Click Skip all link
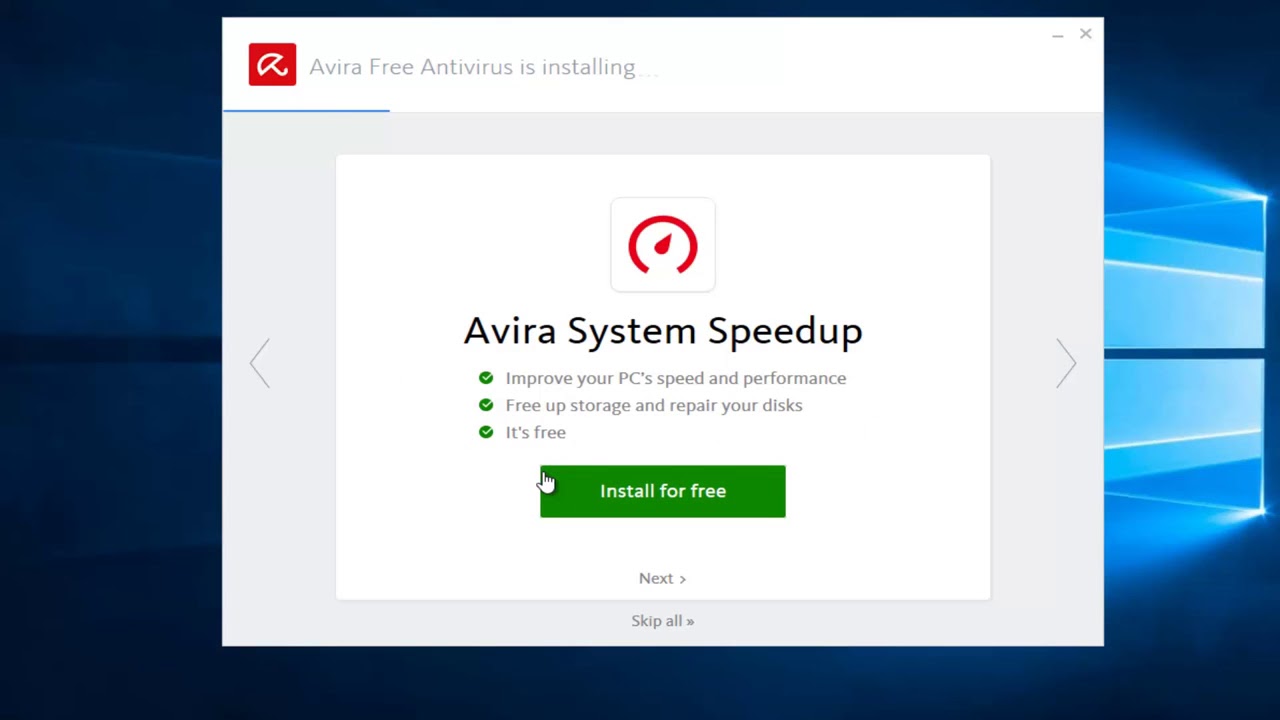Image resolution: width=1280 pixels, height=720 pixels. [x=662, y=621]
